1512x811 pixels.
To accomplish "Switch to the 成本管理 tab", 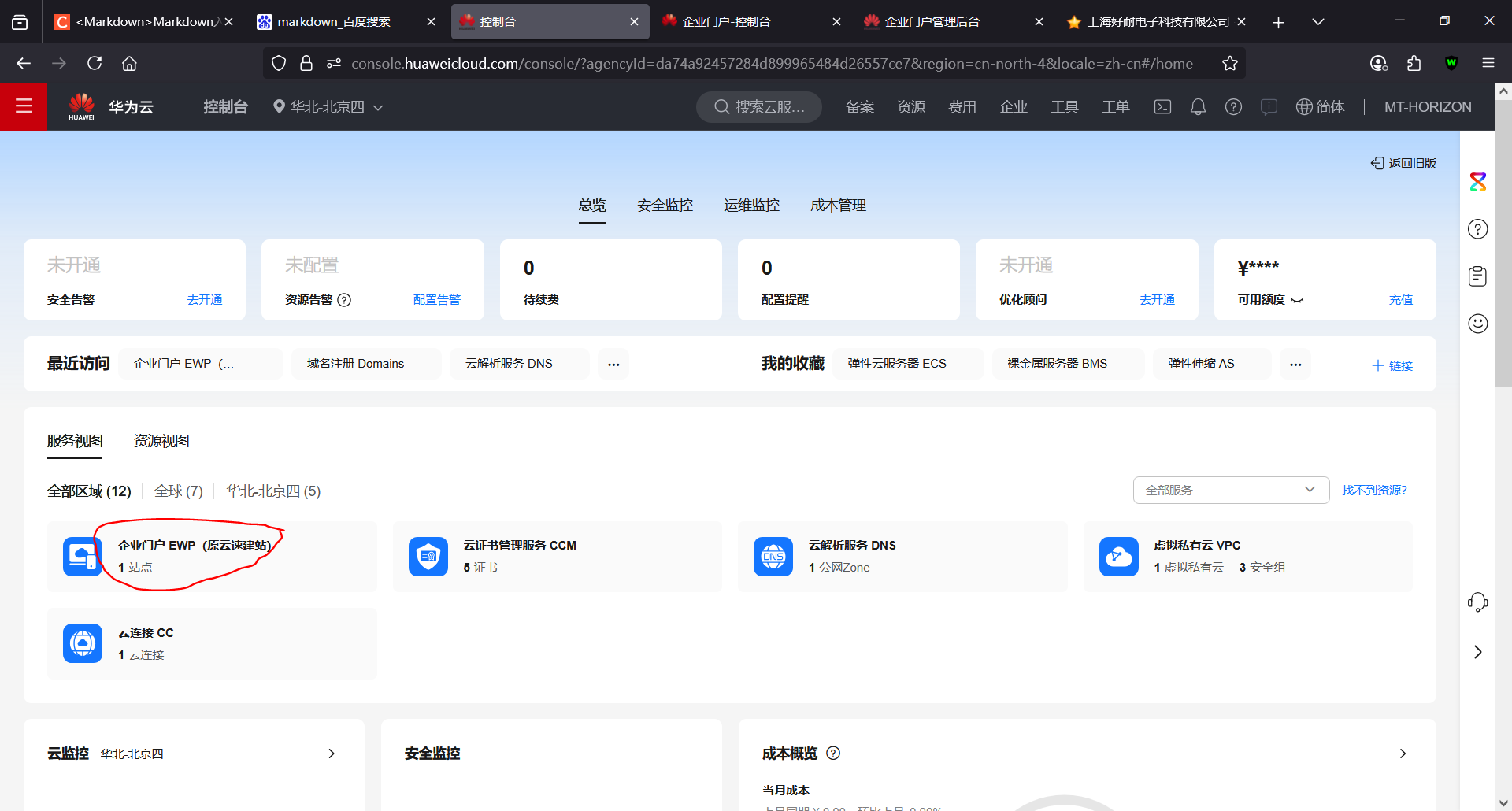I will coord(838,206).
